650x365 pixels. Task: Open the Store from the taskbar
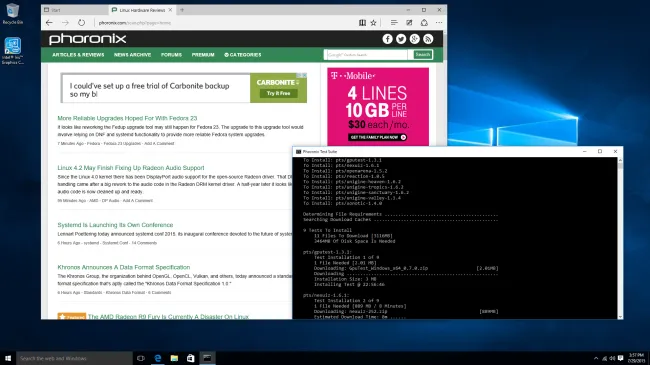coord(191,358)
